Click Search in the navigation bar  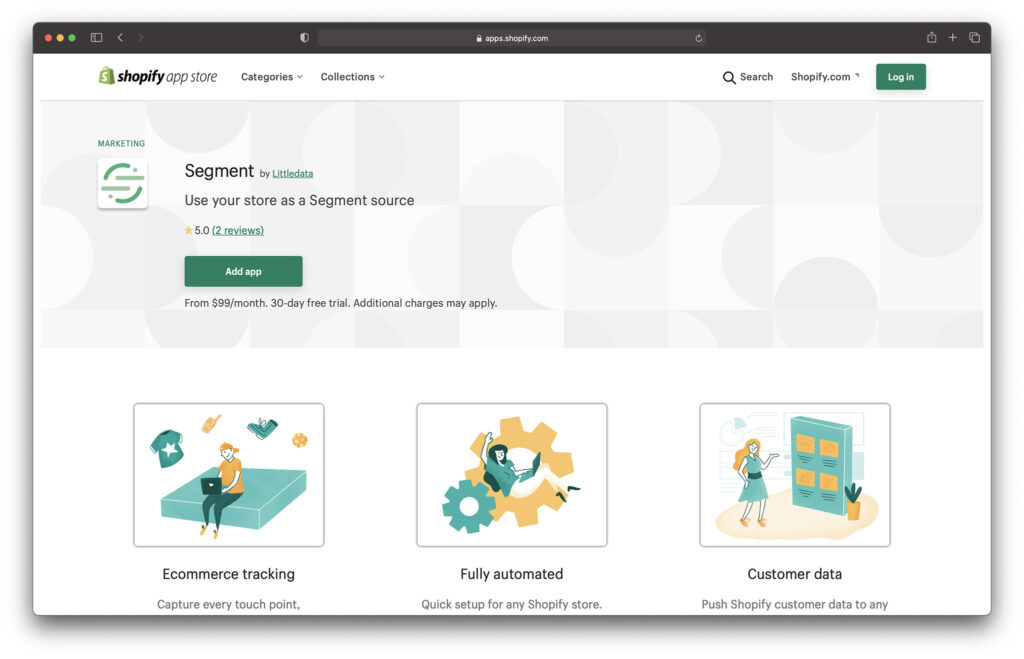[755, 76]
